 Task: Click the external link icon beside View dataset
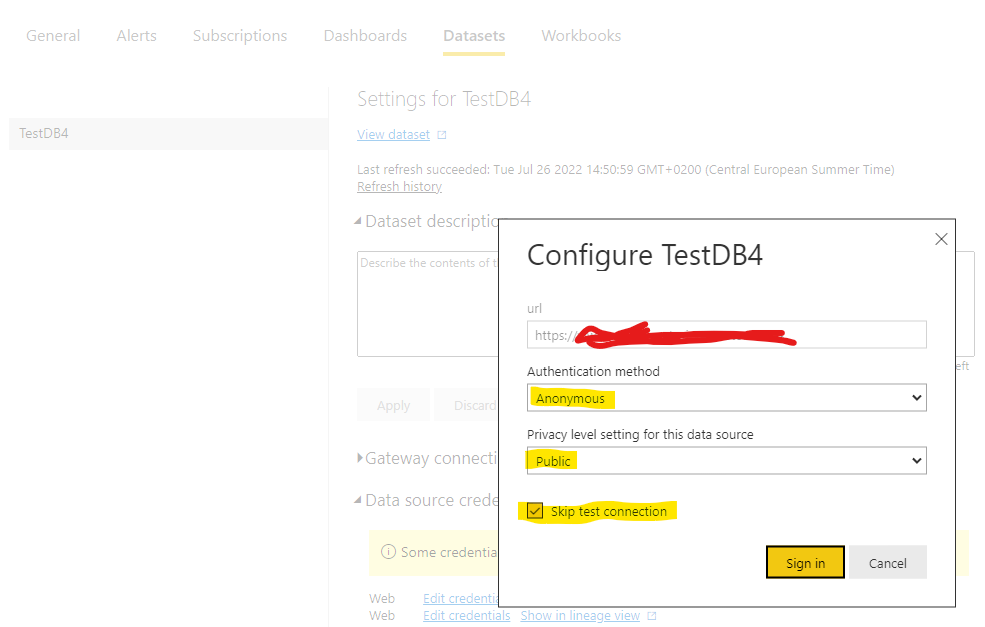[x=442, y=135]
